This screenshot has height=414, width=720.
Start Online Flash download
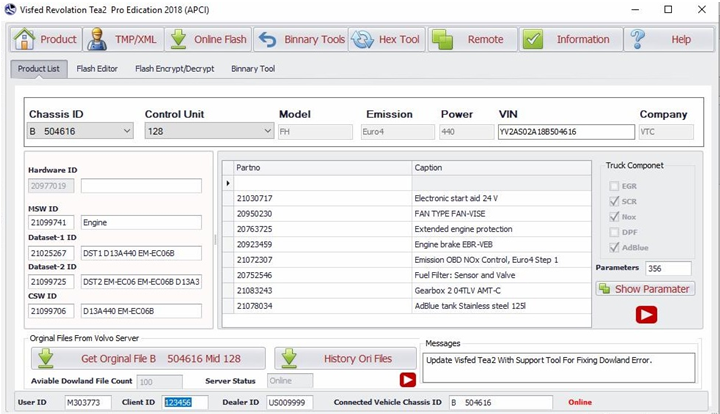tap(208, 39)
